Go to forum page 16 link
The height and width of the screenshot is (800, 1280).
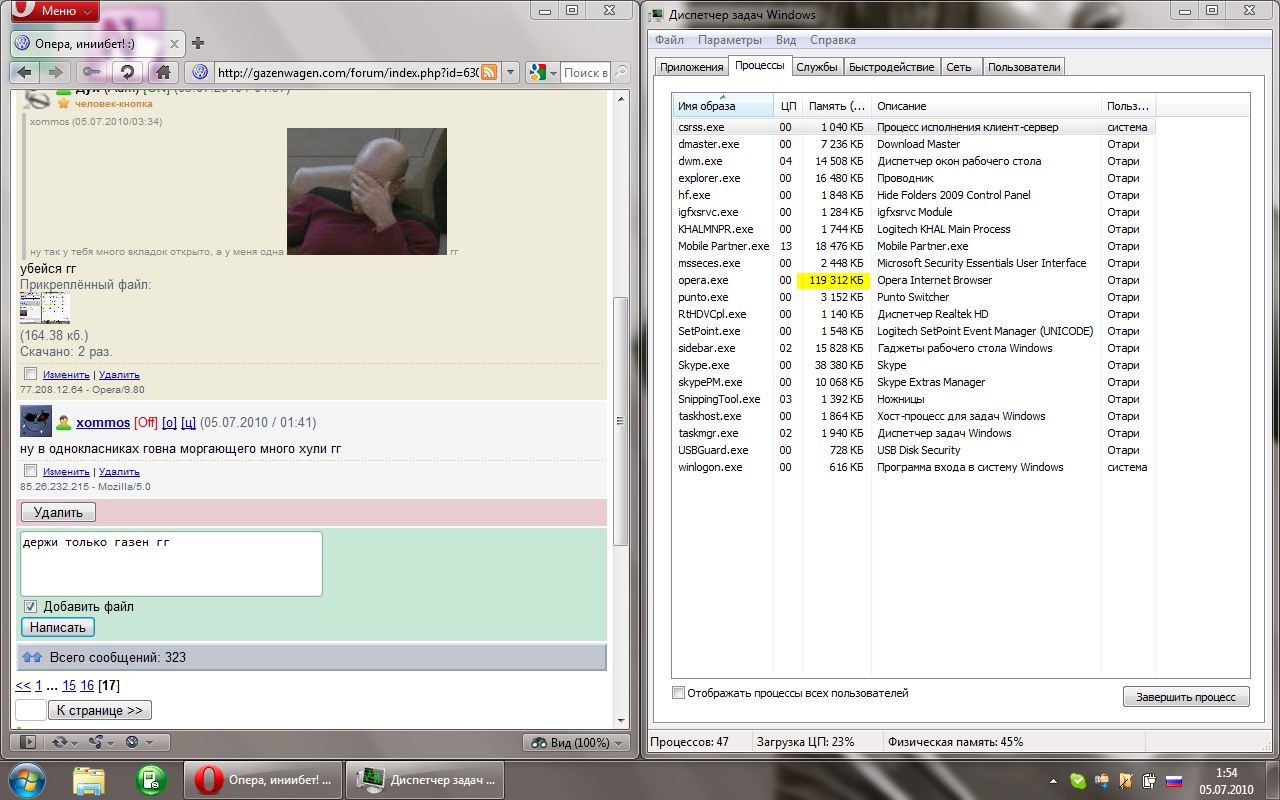point(87,685)
